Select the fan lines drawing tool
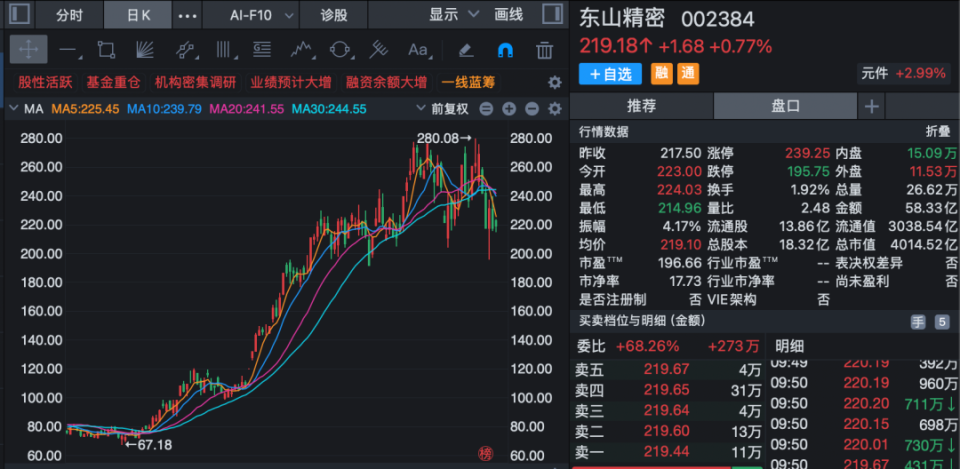 pos(144,50)
